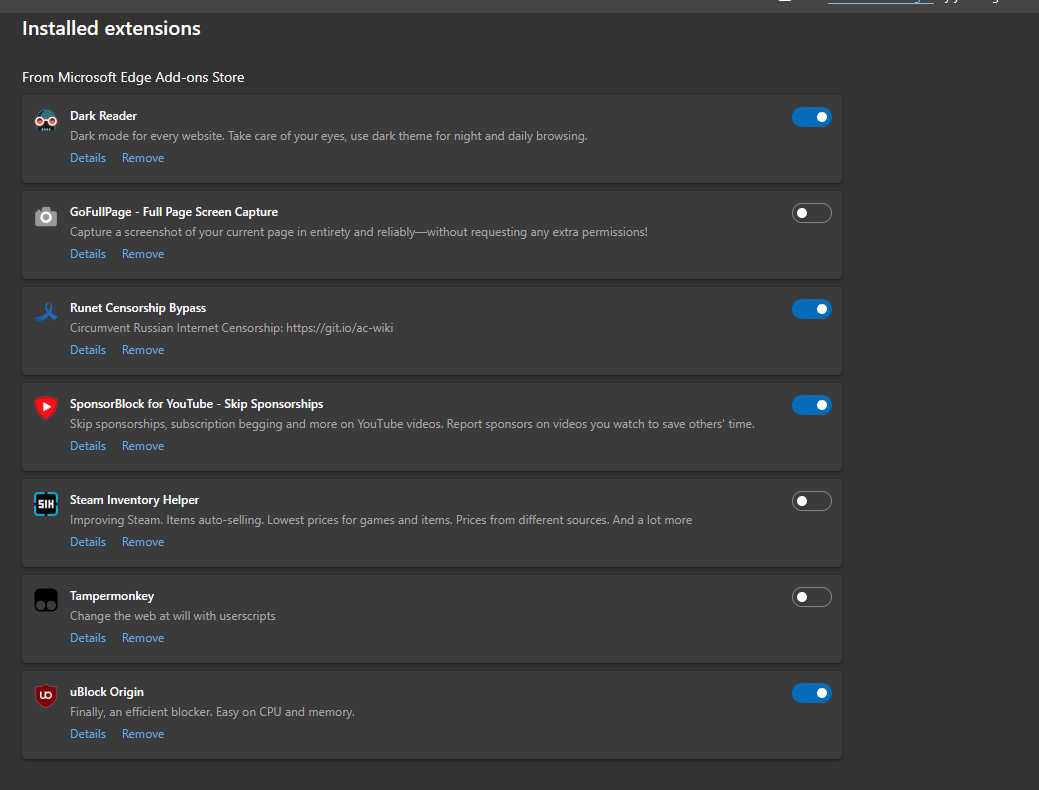Enable Steam Inventory Helper toggle
Viewport: 1039px width, 790px height.
coord(812,501)
